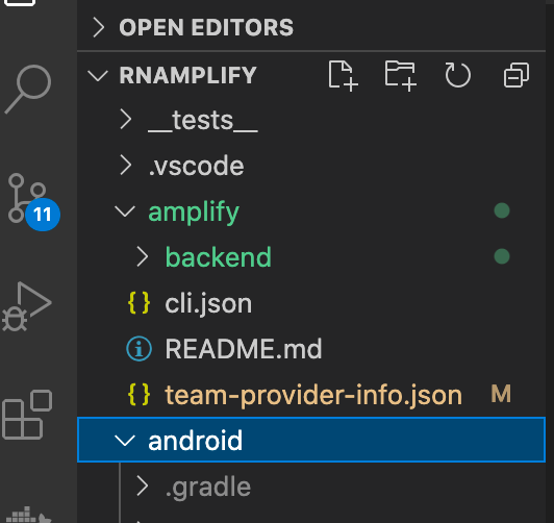Click the green status dot on amplify
The height and width of the screenshot is (525, 554).
502,211
